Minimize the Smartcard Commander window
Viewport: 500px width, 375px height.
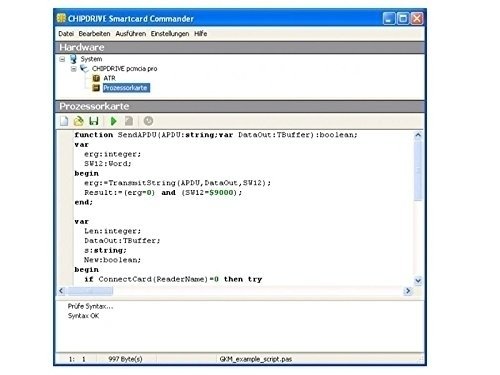tap(389, 19)
